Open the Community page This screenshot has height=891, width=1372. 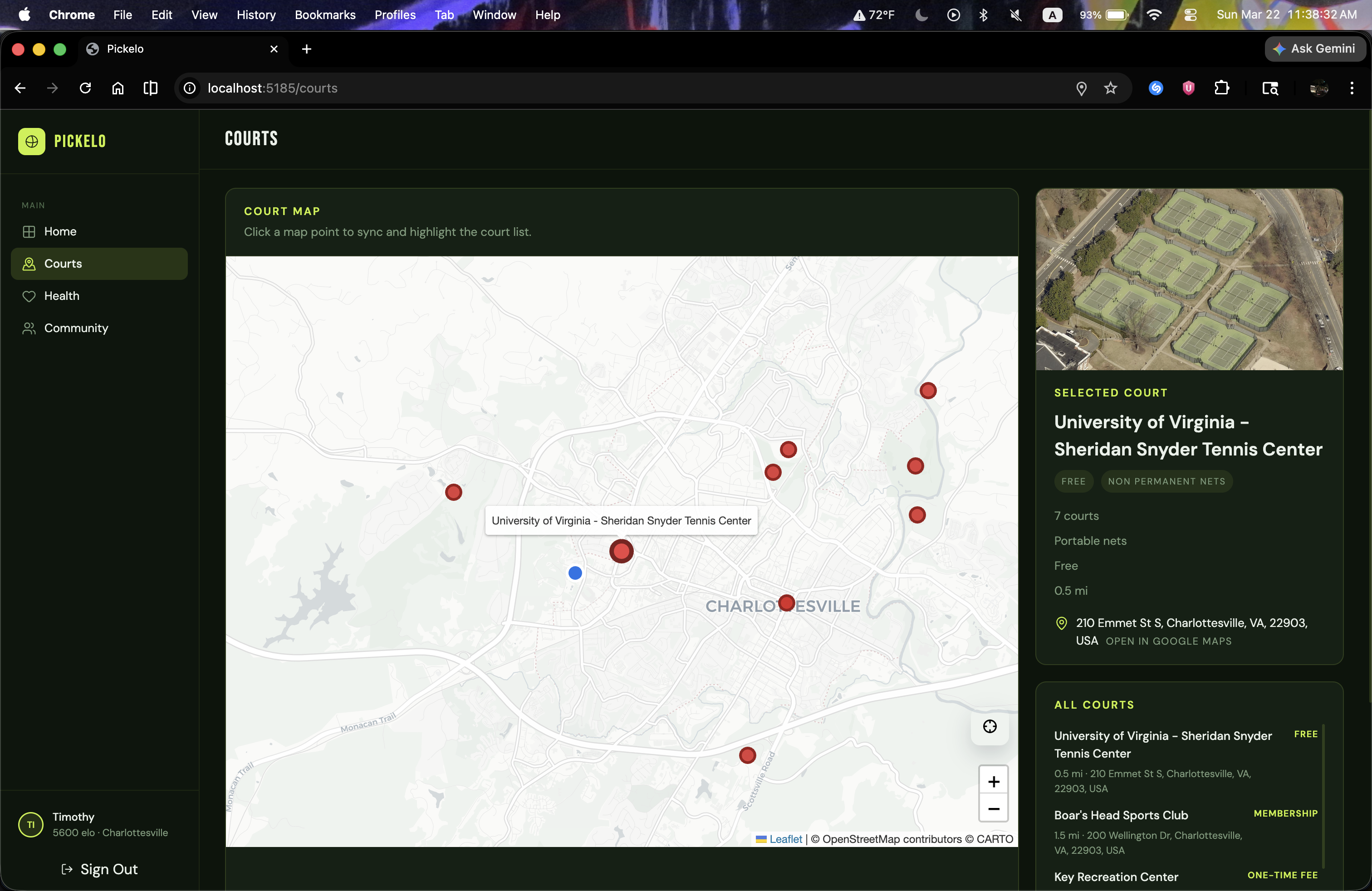(x=75, y=328)
